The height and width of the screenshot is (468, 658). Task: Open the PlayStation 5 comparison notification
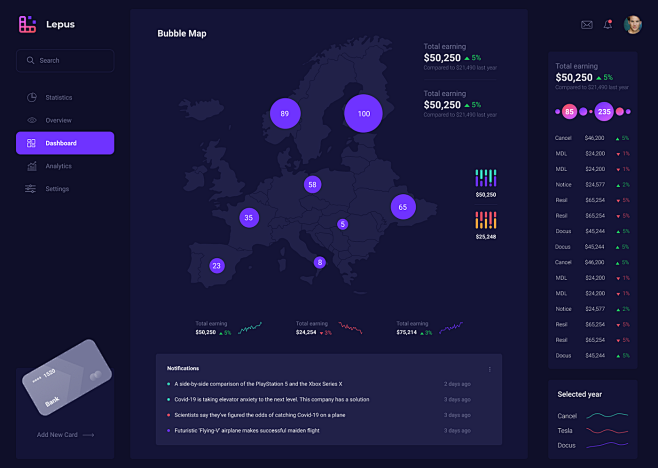258,384
